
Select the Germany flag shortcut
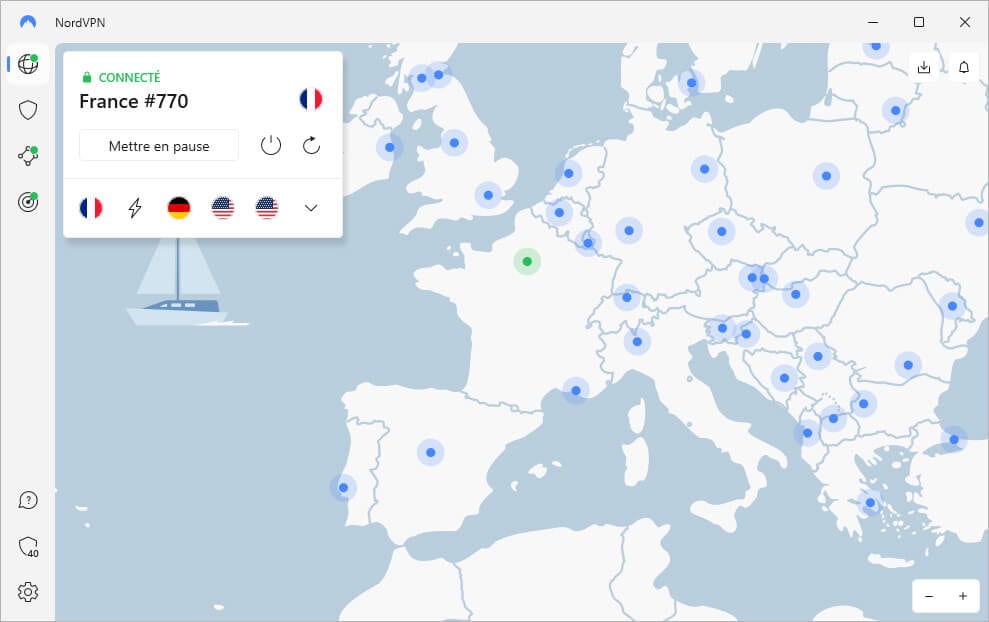pyautogui.click(x=179, y=208)
